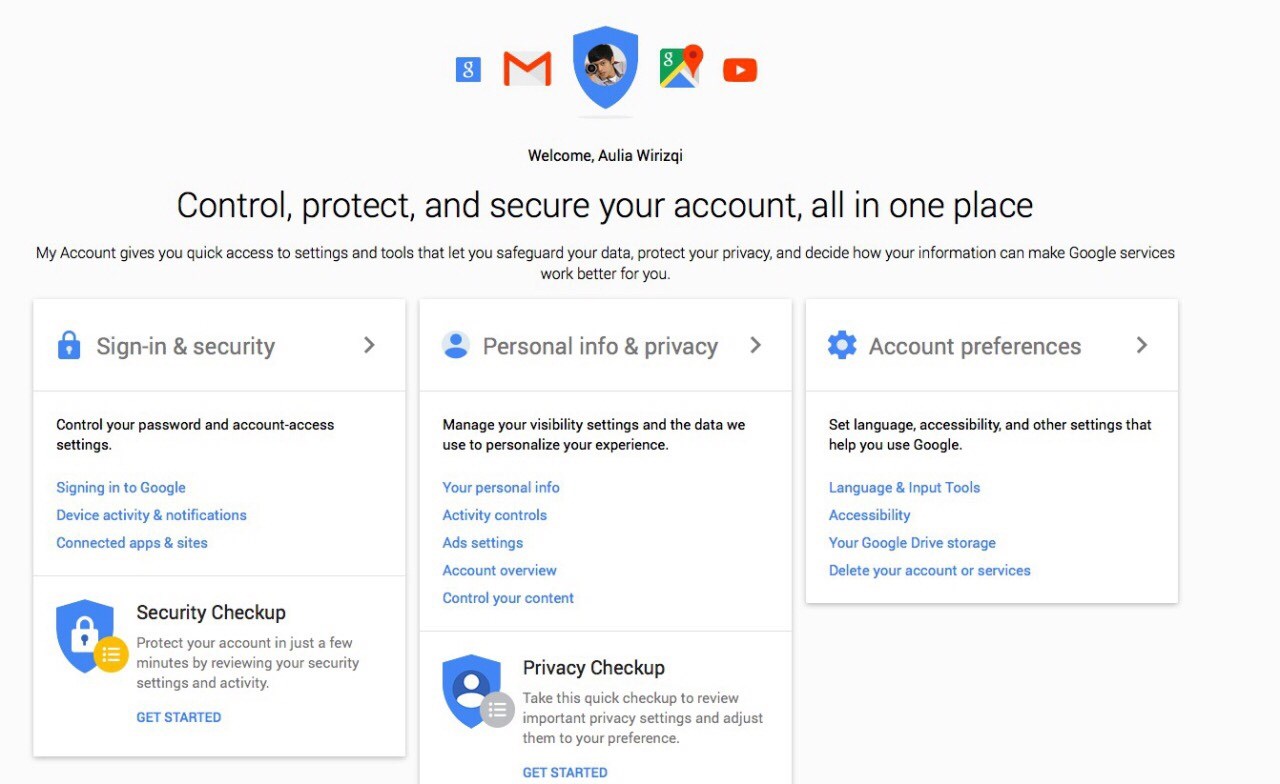Expand Personal info & privacy chevron
The width and height of the screenshot is (1280, 784).
tap(755, 345)
